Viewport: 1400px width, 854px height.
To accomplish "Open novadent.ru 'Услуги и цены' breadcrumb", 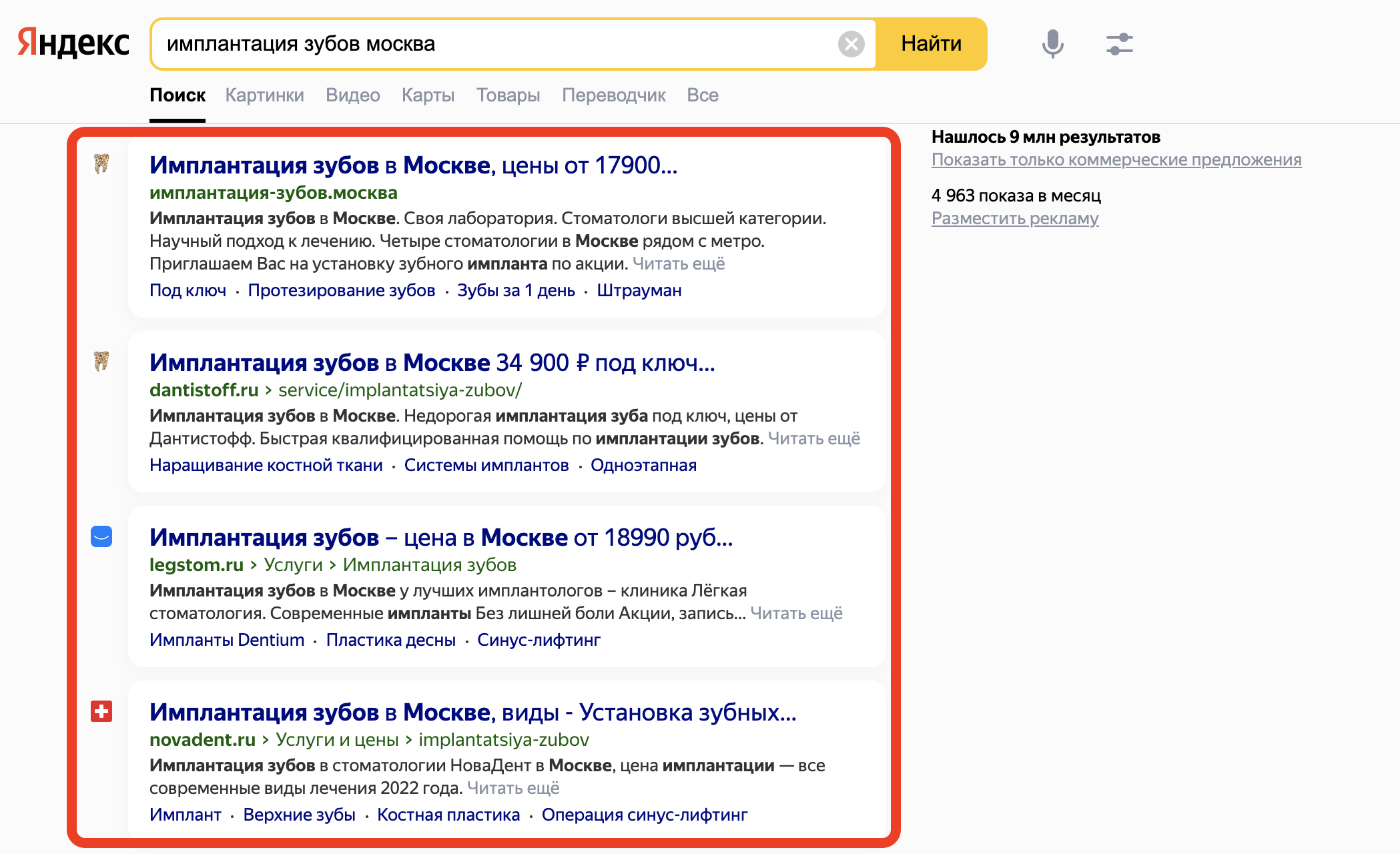I will pyautogui.click(x=337, y=740).
